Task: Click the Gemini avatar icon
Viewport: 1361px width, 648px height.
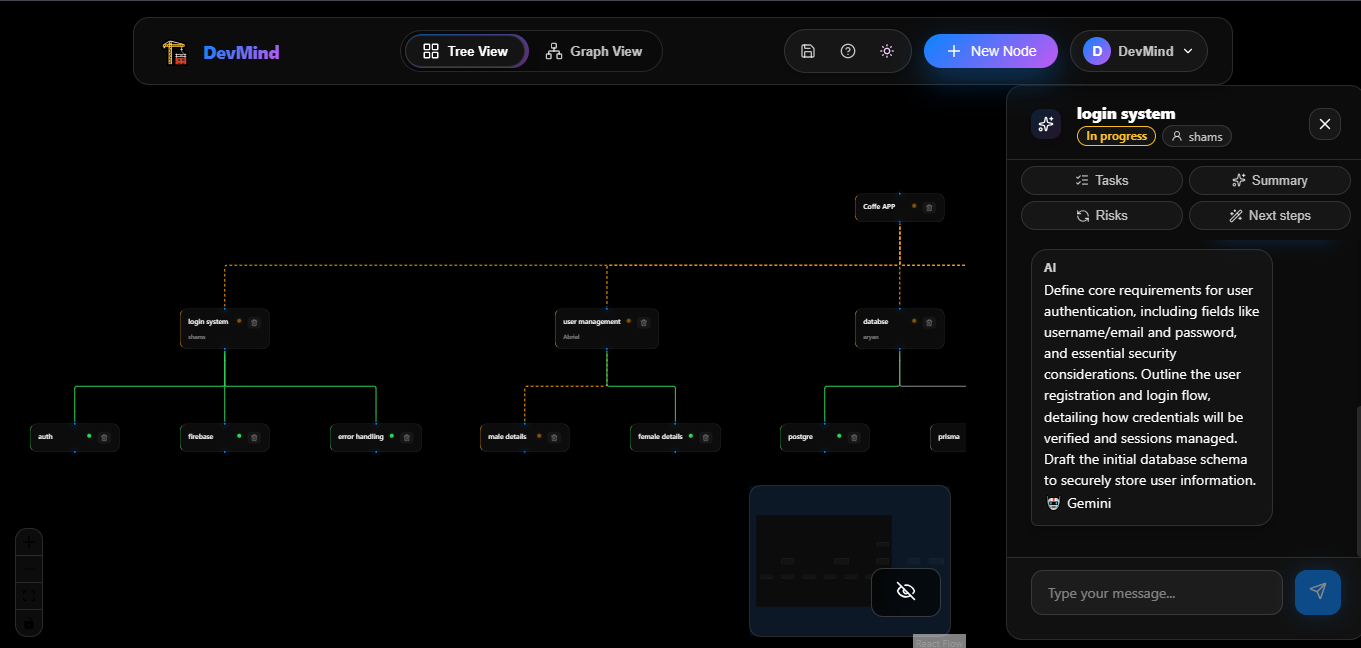Action: [1053, 503]
